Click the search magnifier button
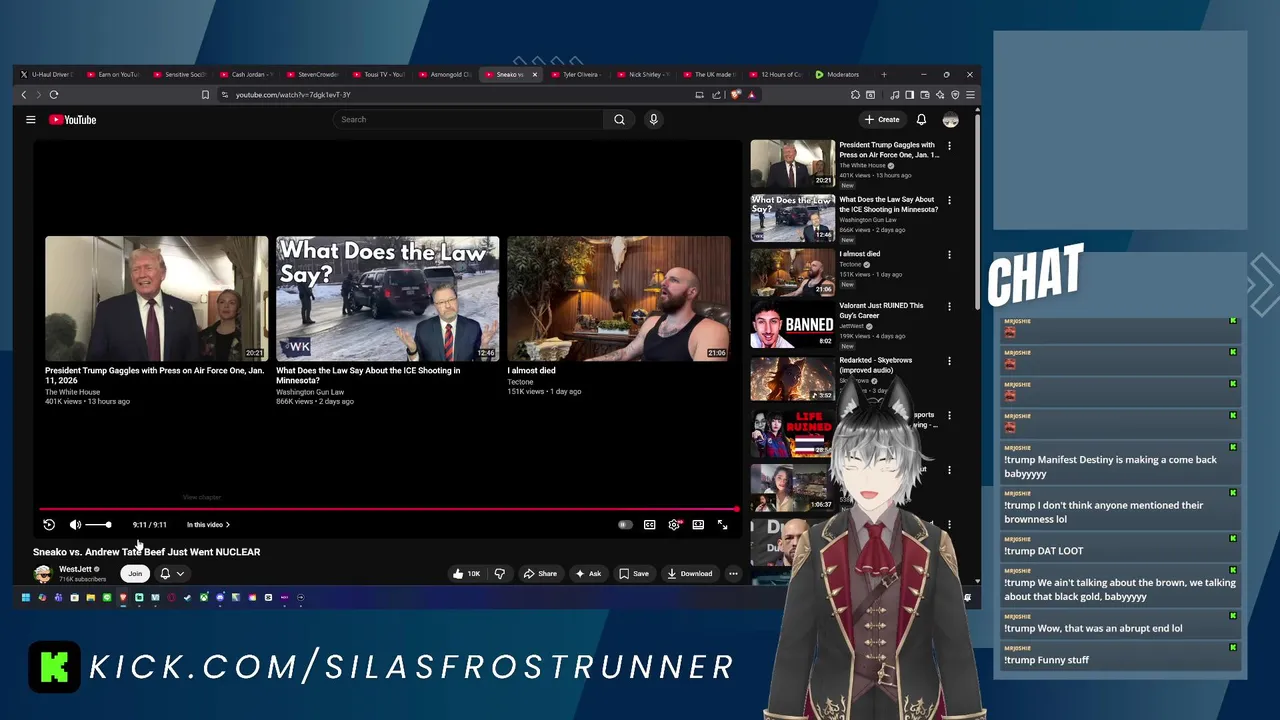The image size is (1280, 720). [x=619, y=120]
